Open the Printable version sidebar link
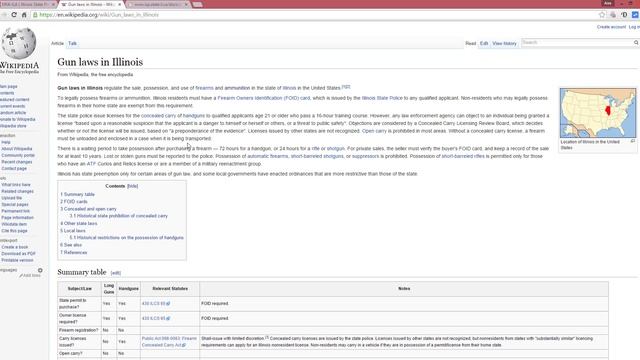 pyautogui.click(x=17, y=260)
